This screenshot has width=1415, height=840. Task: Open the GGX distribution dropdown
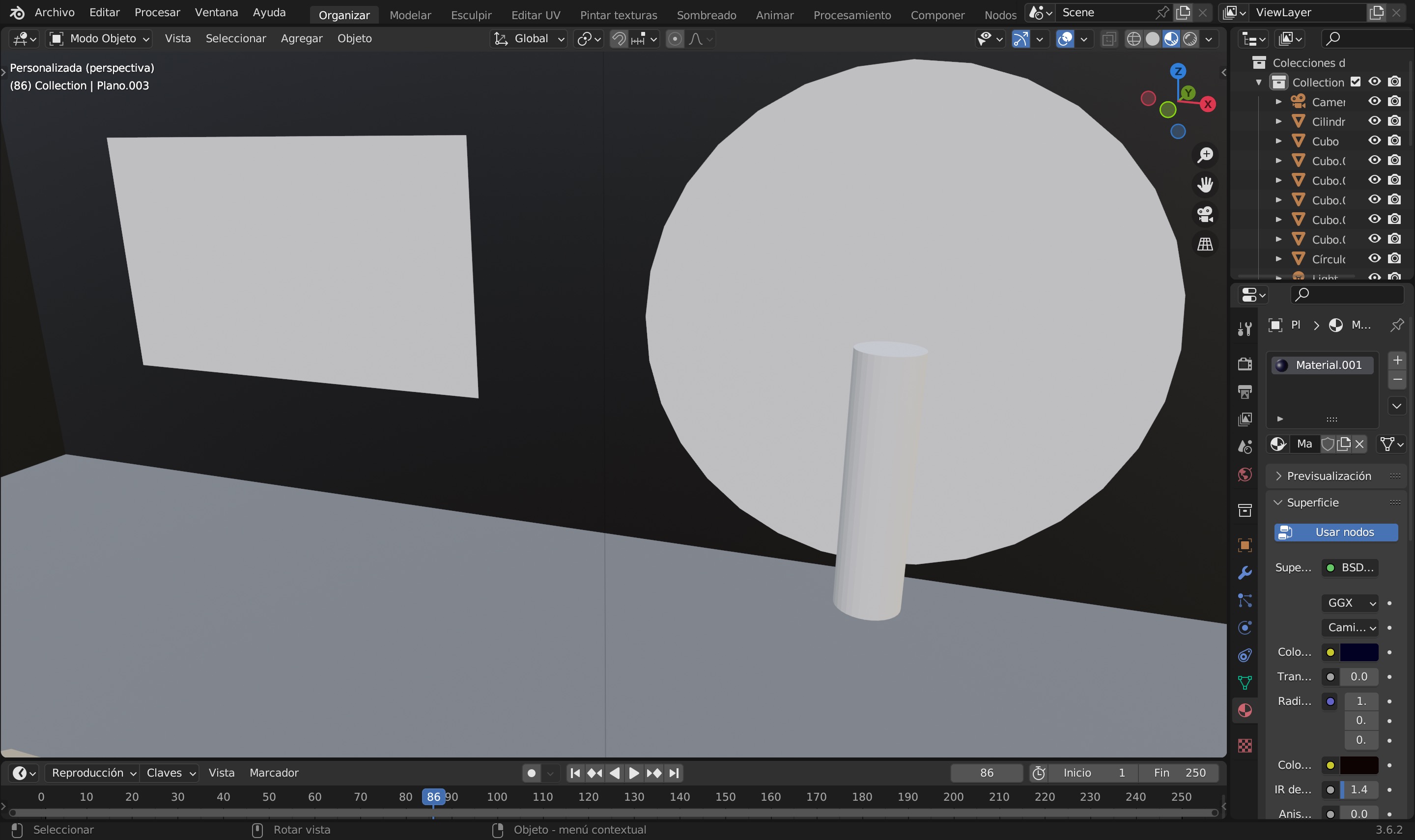1349,603
